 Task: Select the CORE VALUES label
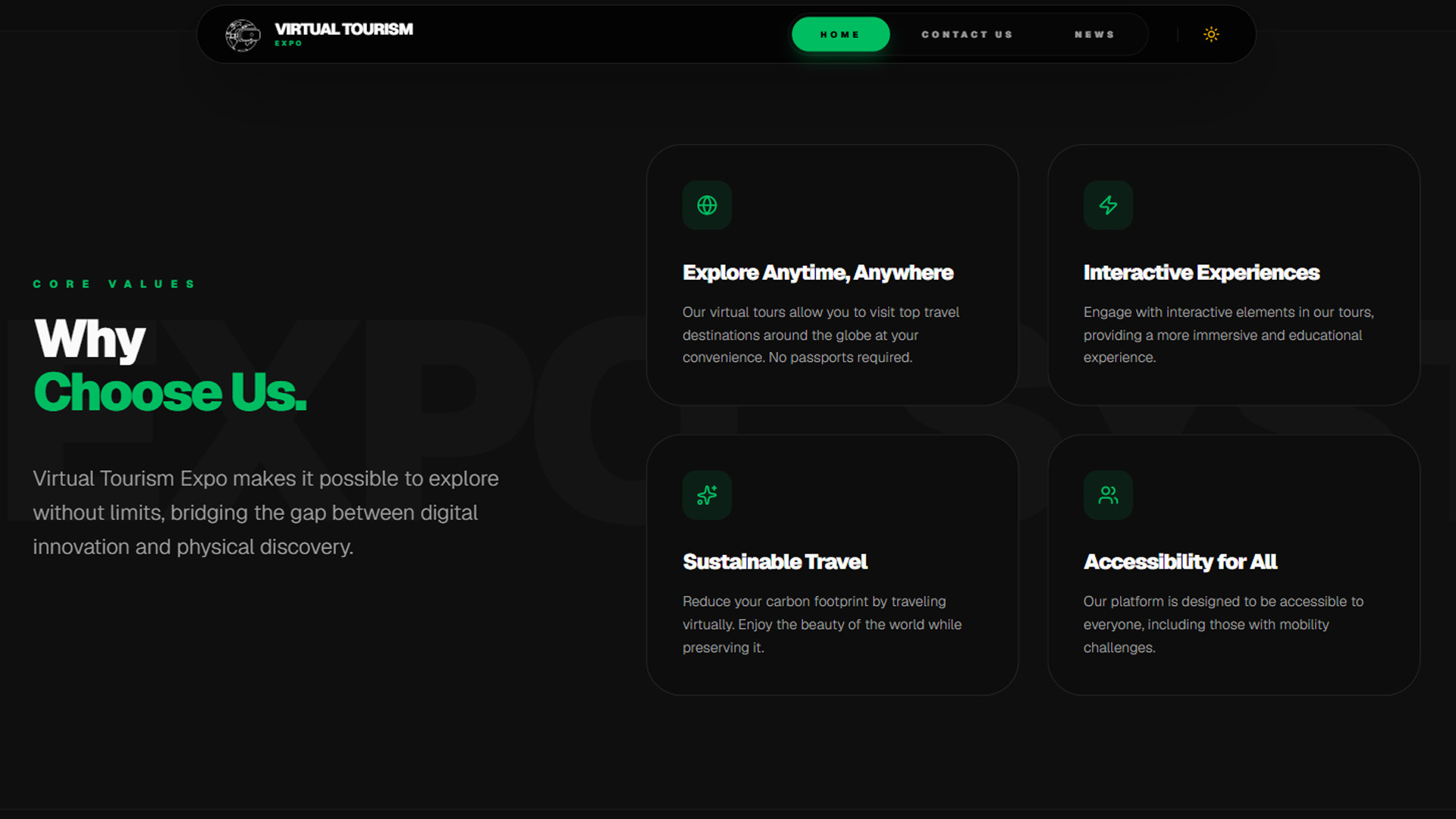point(115,284)
